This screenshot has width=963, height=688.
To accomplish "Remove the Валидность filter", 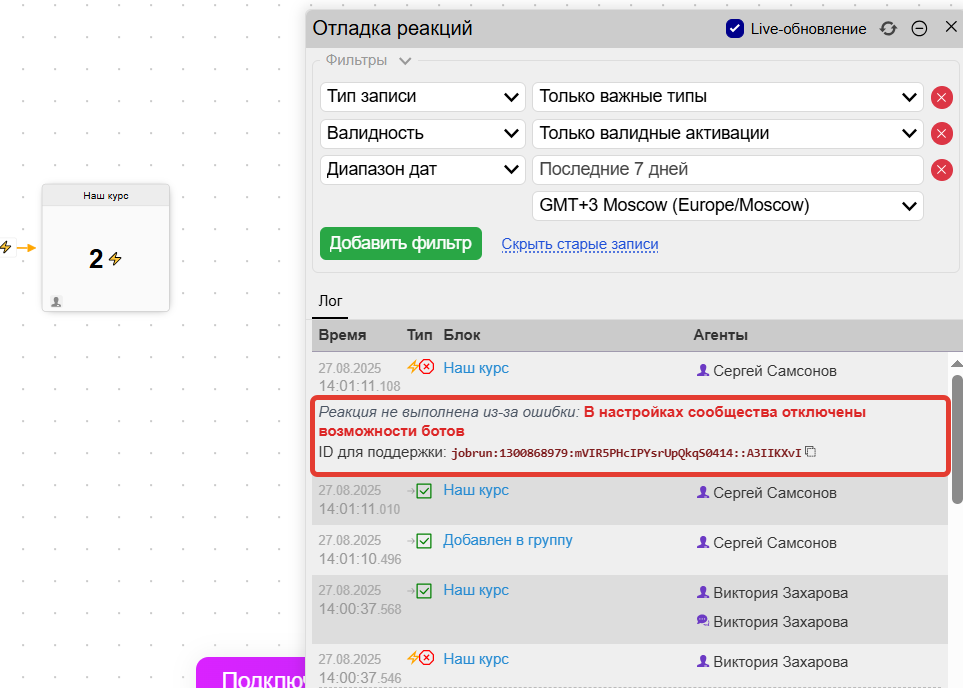I will [x=942, y=133].
